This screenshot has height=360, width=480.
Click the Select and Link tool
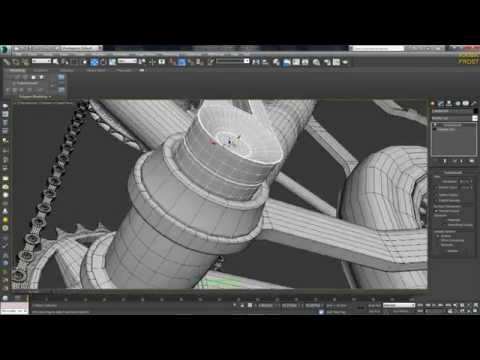point(7,62)
